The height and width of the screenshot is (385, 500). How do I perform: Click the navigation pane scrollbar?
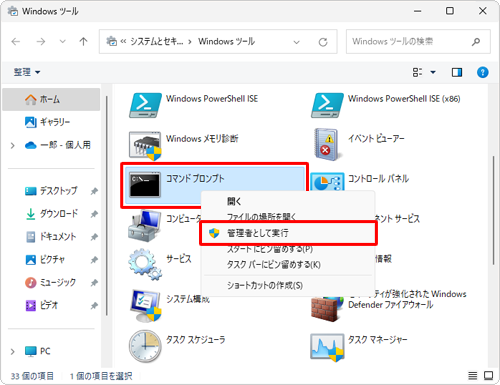pos(107,205)
